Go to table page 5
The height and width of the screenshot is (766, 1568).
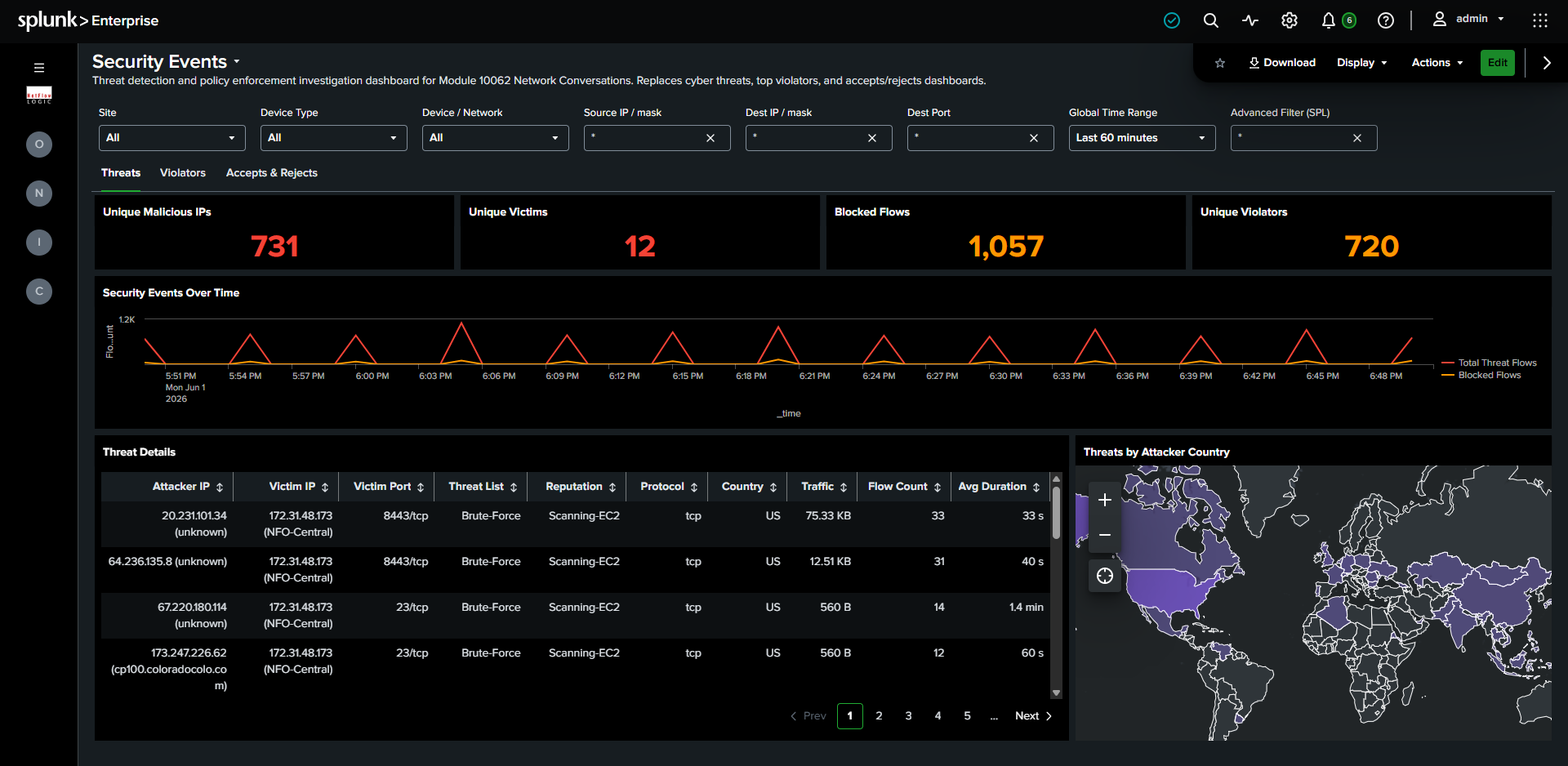[968, 716]
